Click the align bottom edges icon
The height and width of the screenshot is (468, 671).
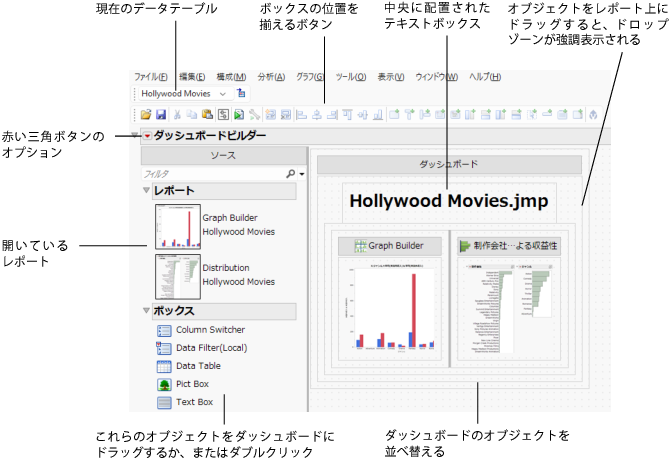(x=378, y=114)
